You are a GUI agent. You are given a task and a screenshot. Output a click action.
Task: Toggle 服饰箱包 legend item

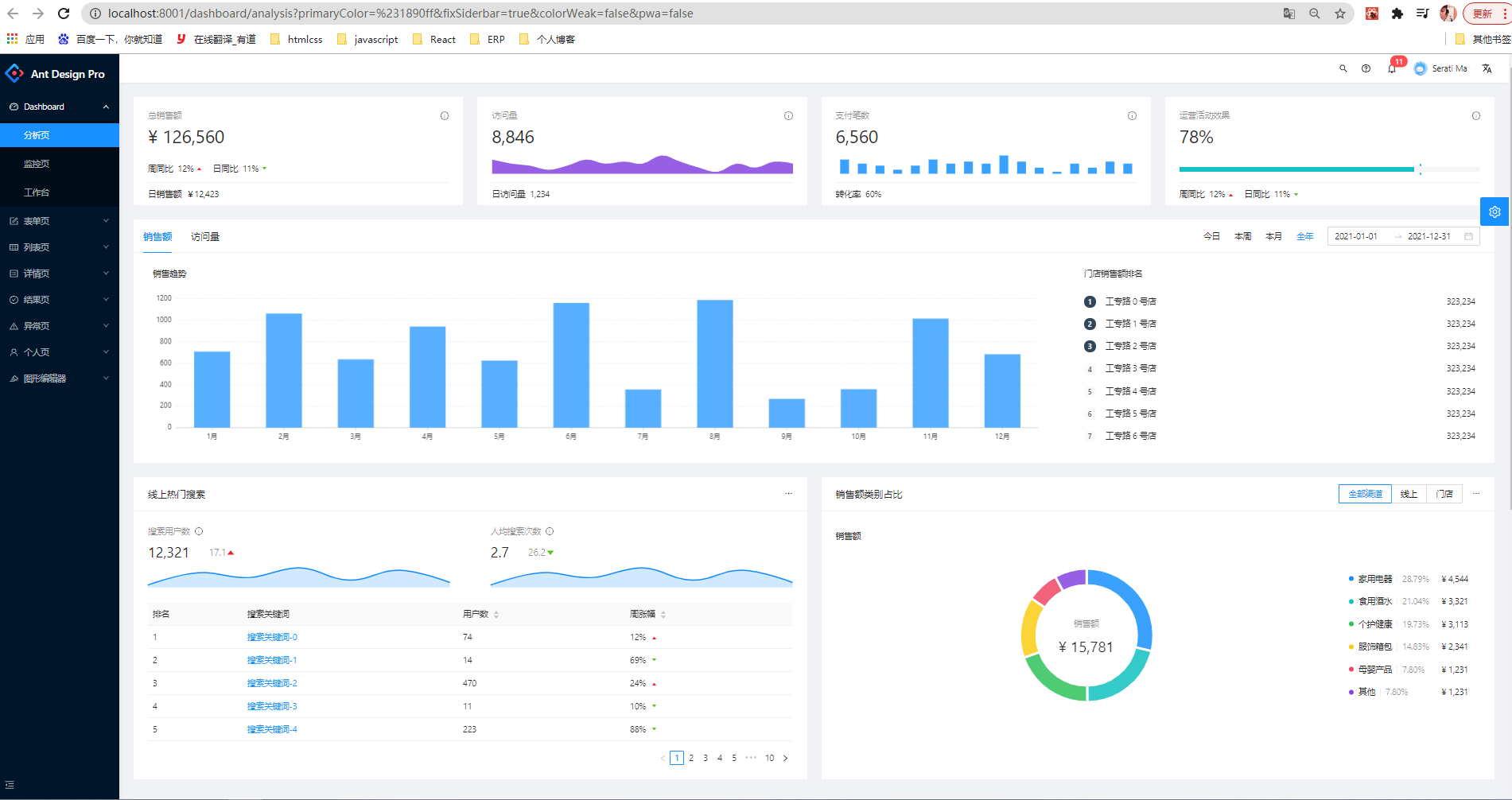pos(1409,647)
